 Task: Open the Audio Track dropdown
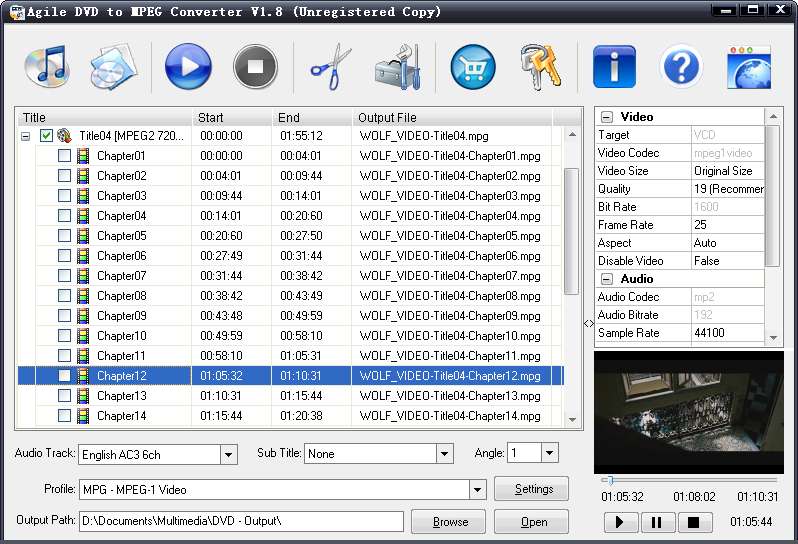[229, 454]
